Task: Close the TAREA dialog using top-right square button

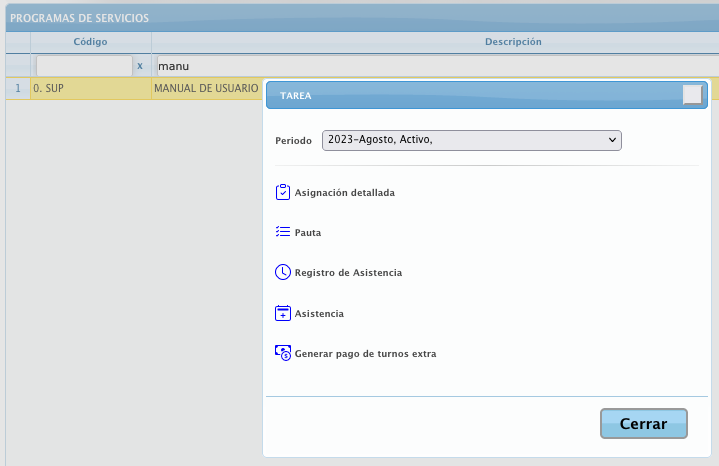Action: [x=692, y=95]
